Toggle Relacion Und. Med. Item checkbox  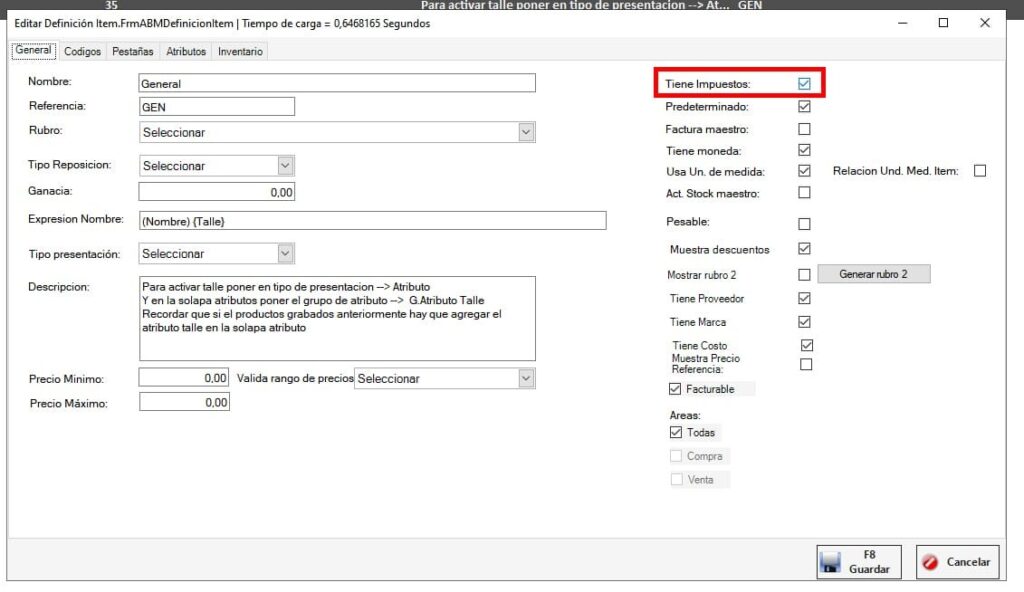(979, 171)
